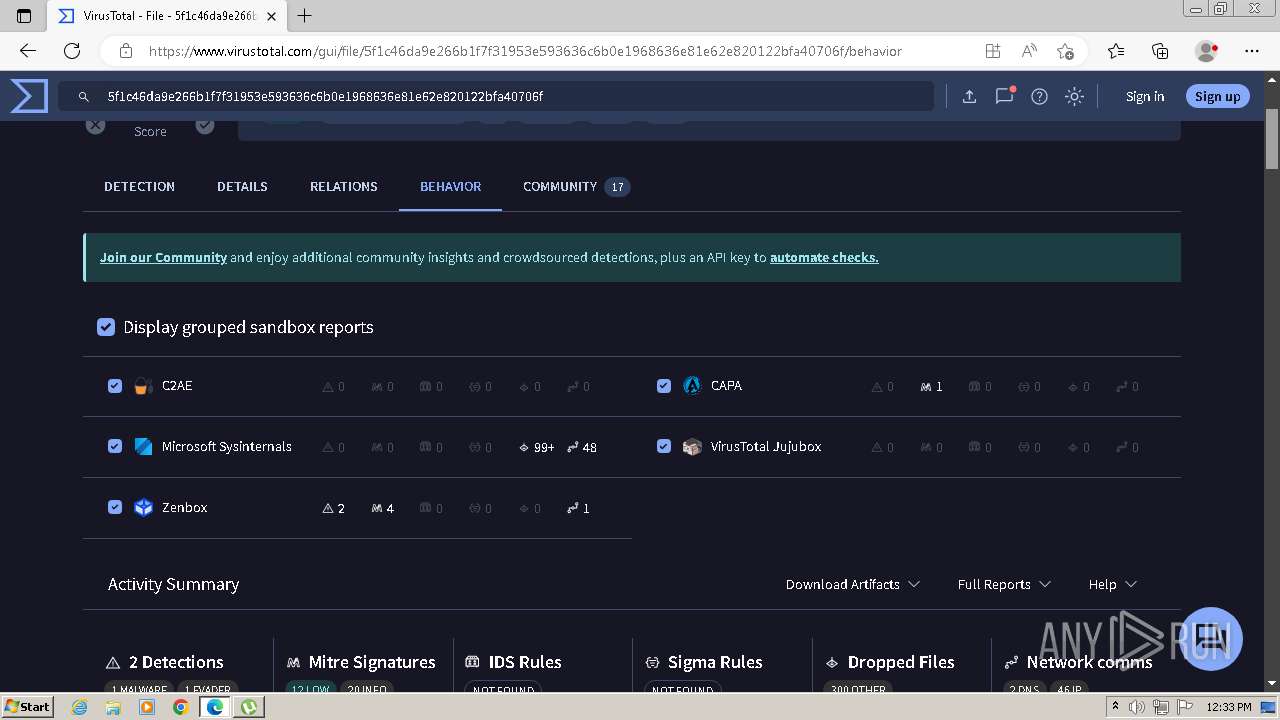This screenshot has width=1280, height=720.
Task: Click the Read aloud icon
Action: tap(1029, 50)
